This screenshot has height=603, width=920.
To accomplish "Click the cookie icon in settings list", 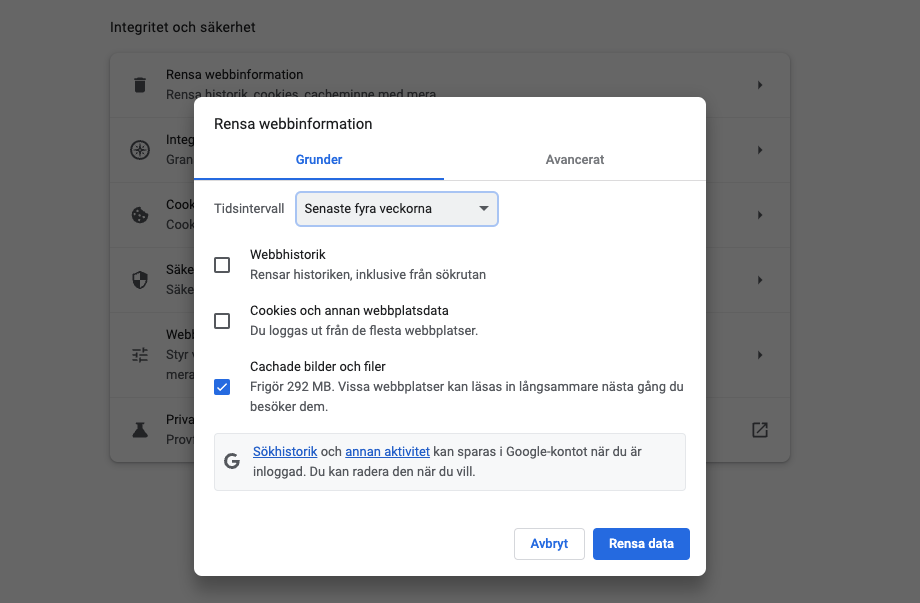I will [140, 215].
